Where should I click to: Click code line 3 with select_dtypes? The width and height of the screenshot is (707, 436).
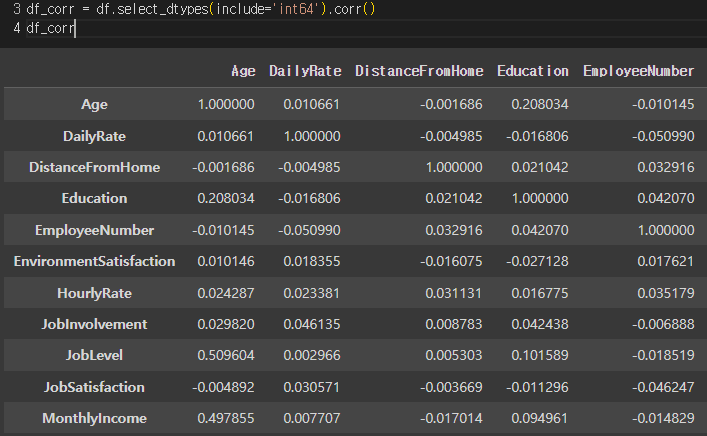pyautogui.click(x=201, y=9)
